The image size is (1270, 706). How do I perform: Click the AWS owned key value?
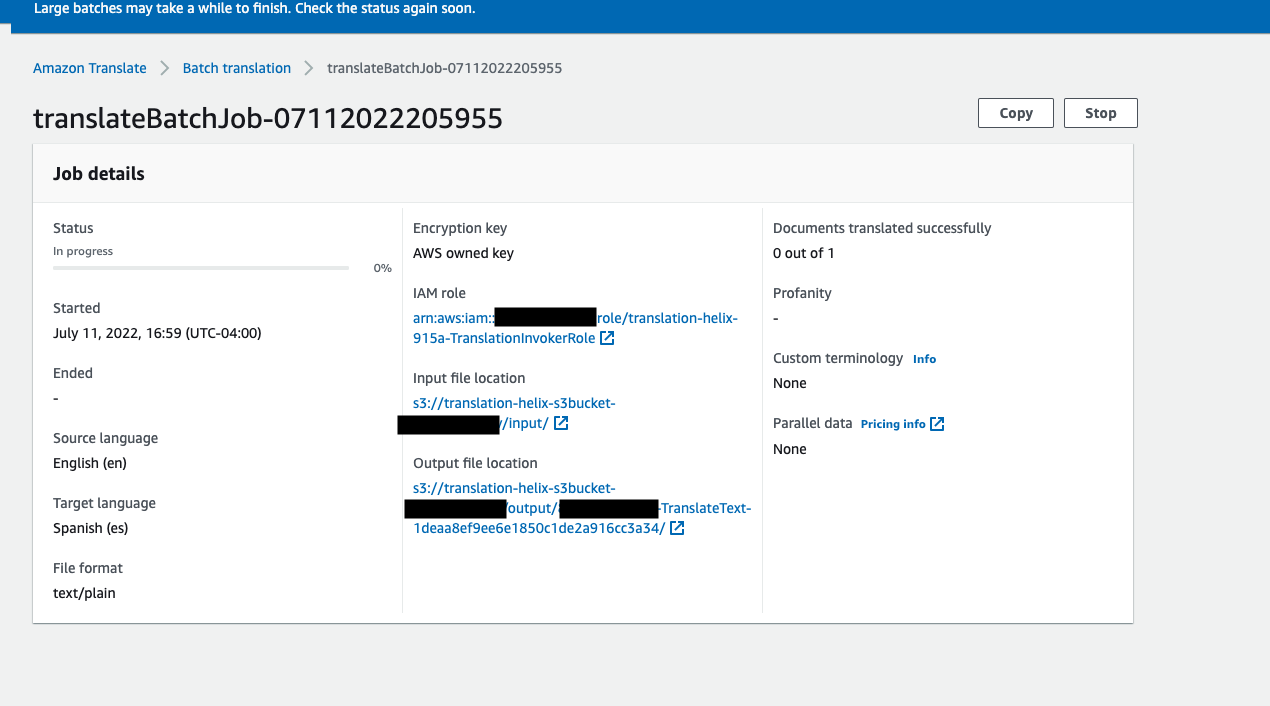(463, 253)
